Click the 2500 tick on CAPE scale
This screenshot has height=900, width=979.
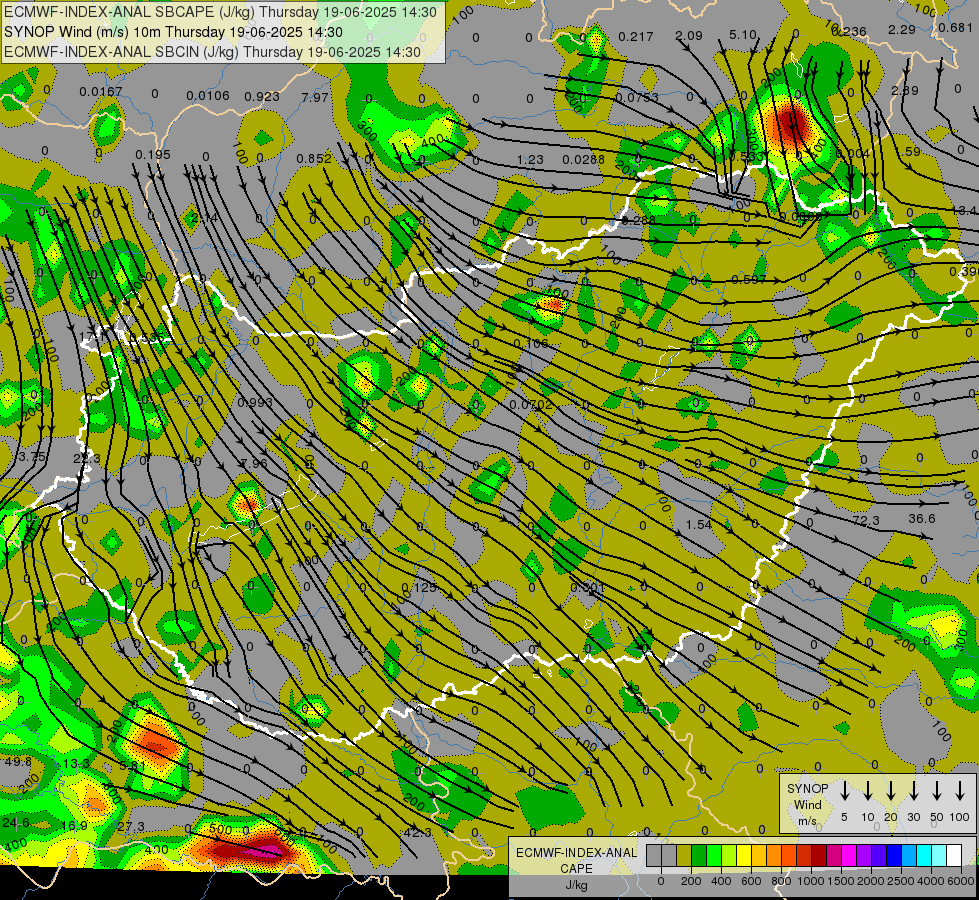(900, 881)
